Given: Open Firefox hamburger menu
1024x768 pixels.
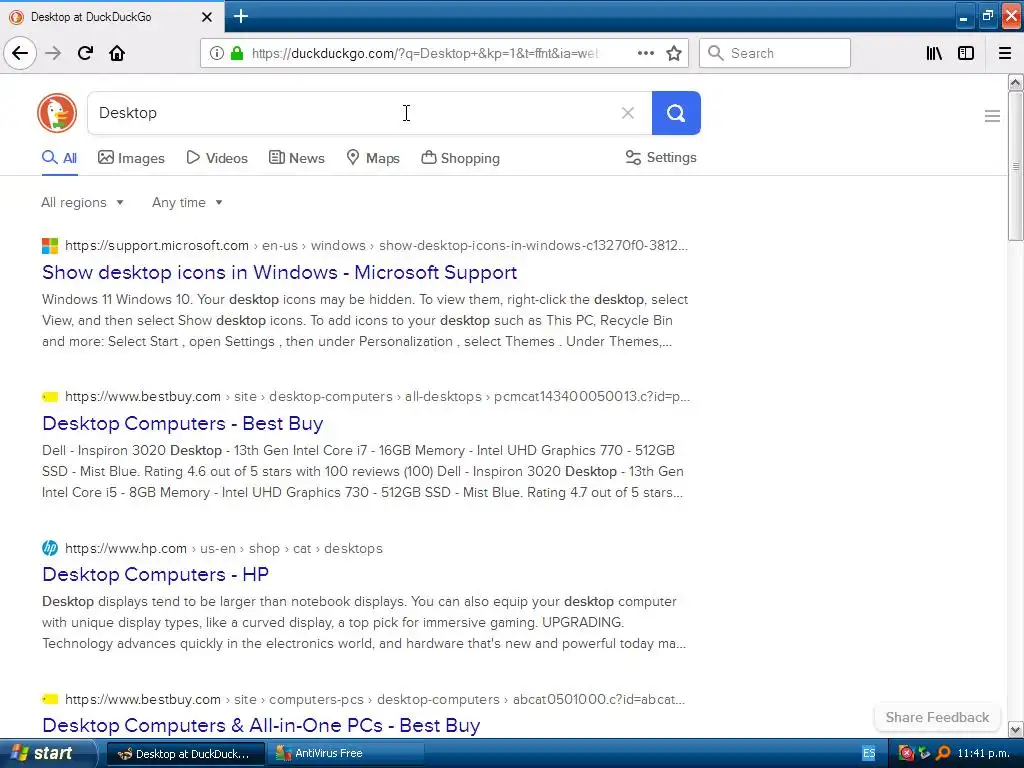Looking at the screenshot, I should [1005, 53].
